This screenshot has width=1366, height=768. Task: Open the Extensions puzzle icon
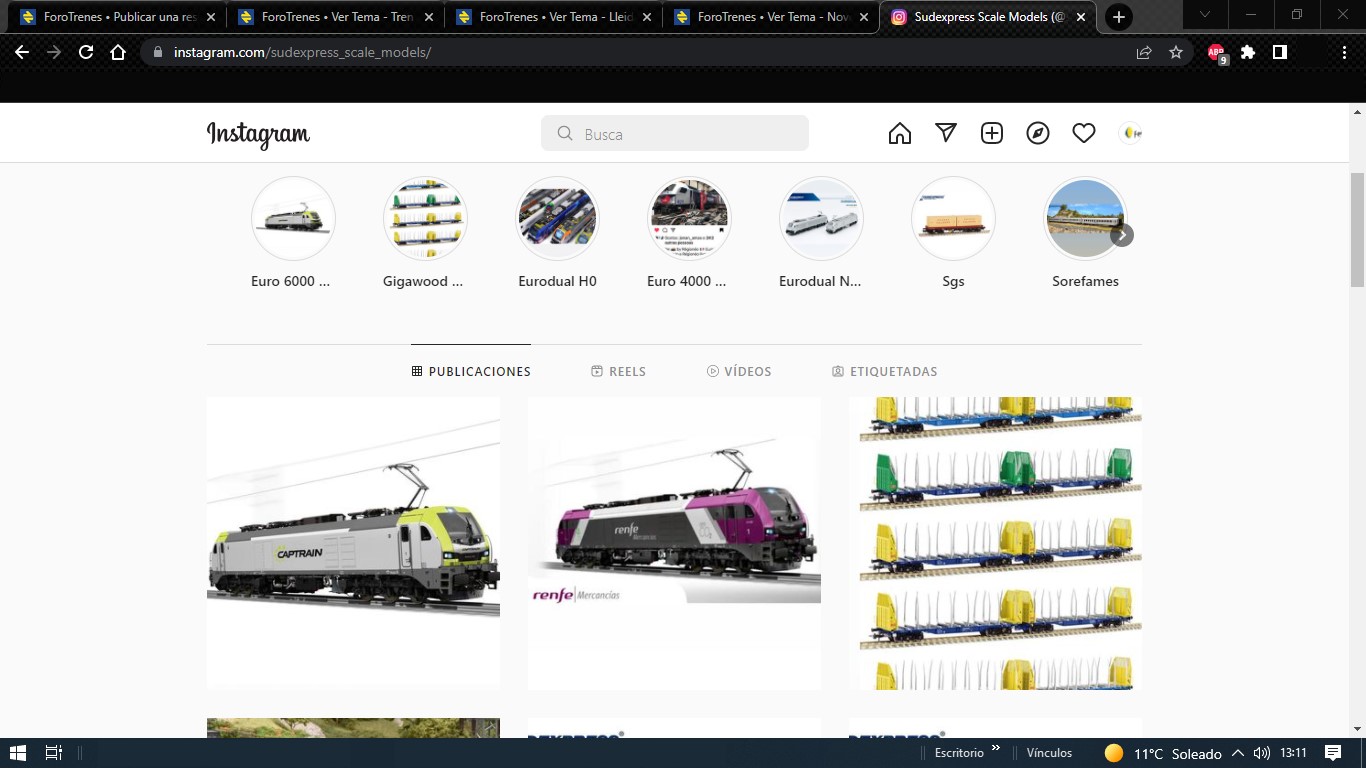click(1248, 52)
